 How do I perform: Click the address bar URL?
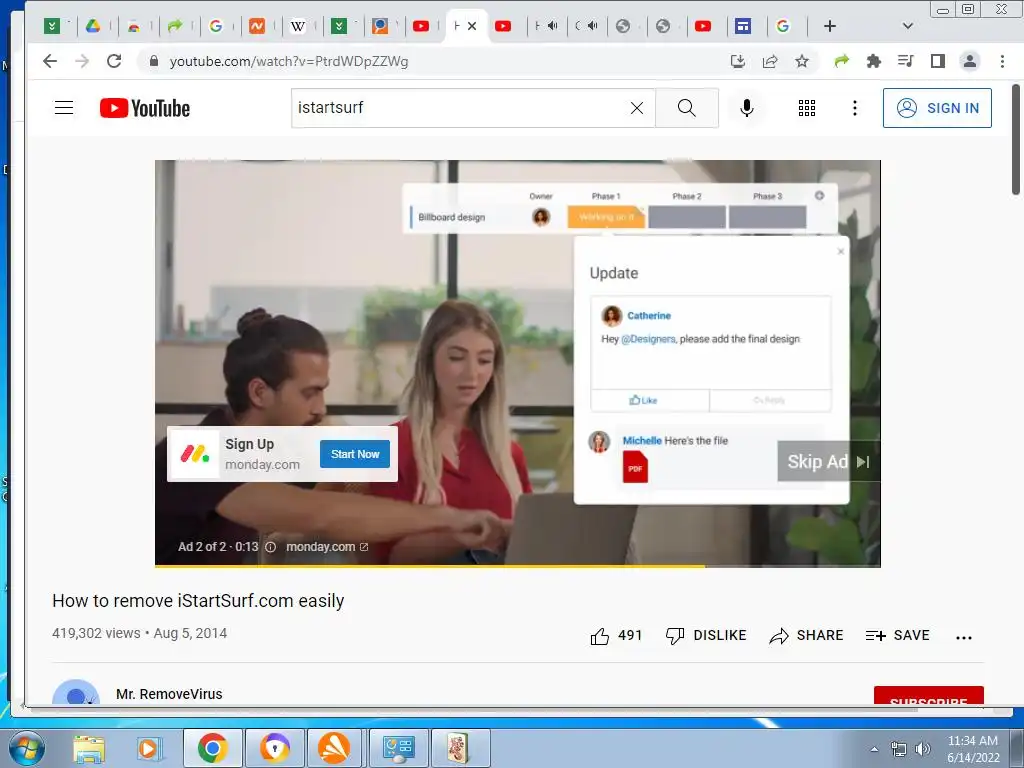pos(289,61)
